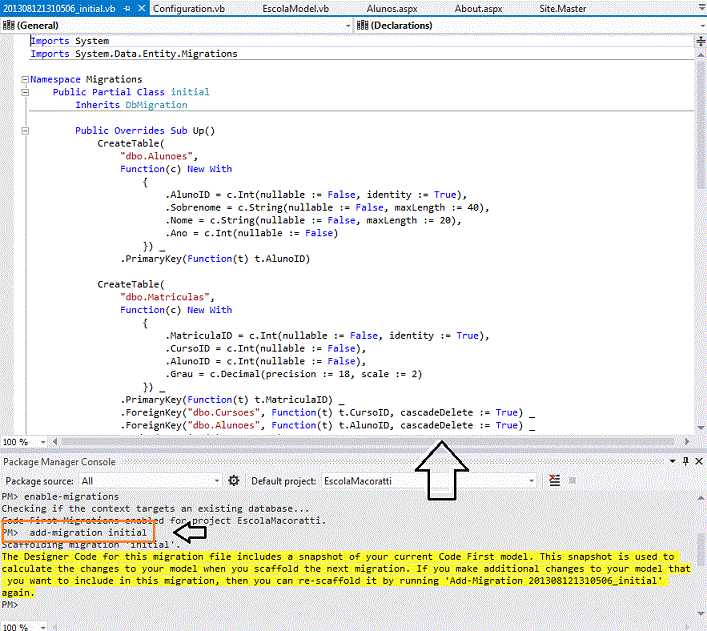The image size is (707, 631).
Task: Activate the 201308121310506_initial.vb tab
Action: (x=59, y=9)
